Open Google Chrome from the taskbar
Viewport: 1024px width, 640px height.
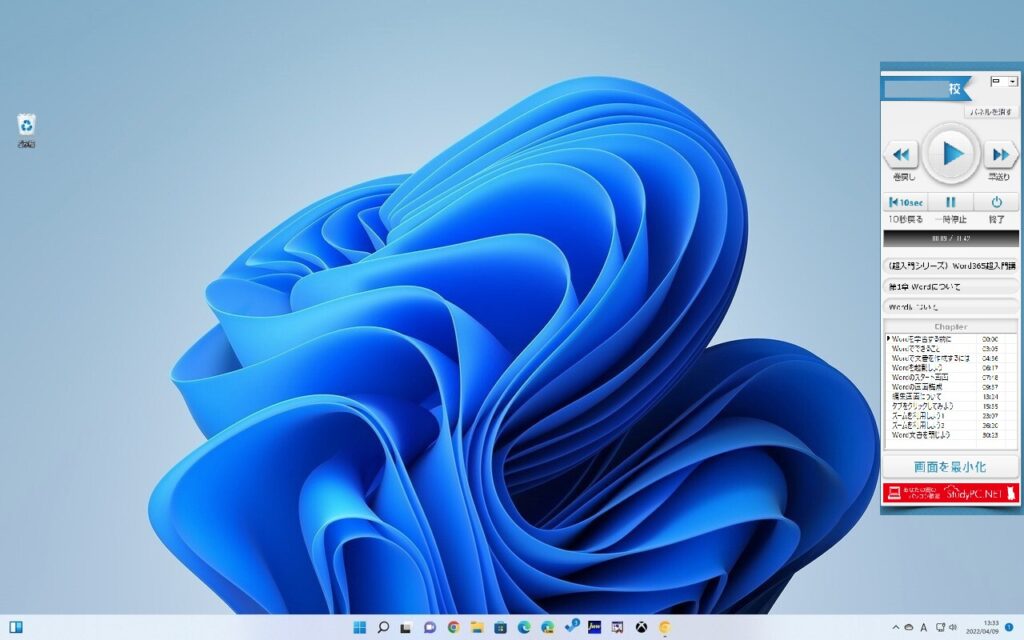click(x=453, y=627)
